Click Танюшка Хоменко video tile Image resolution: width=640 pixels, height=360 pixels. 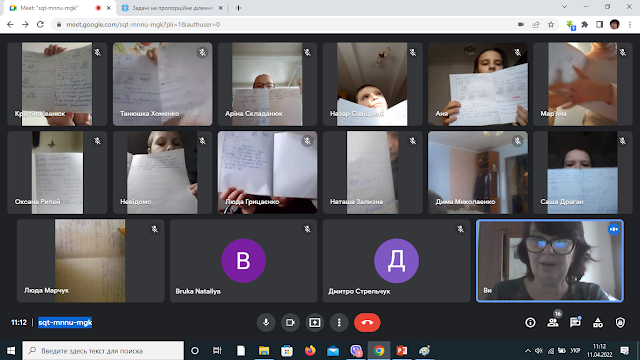tap(162, 84)
